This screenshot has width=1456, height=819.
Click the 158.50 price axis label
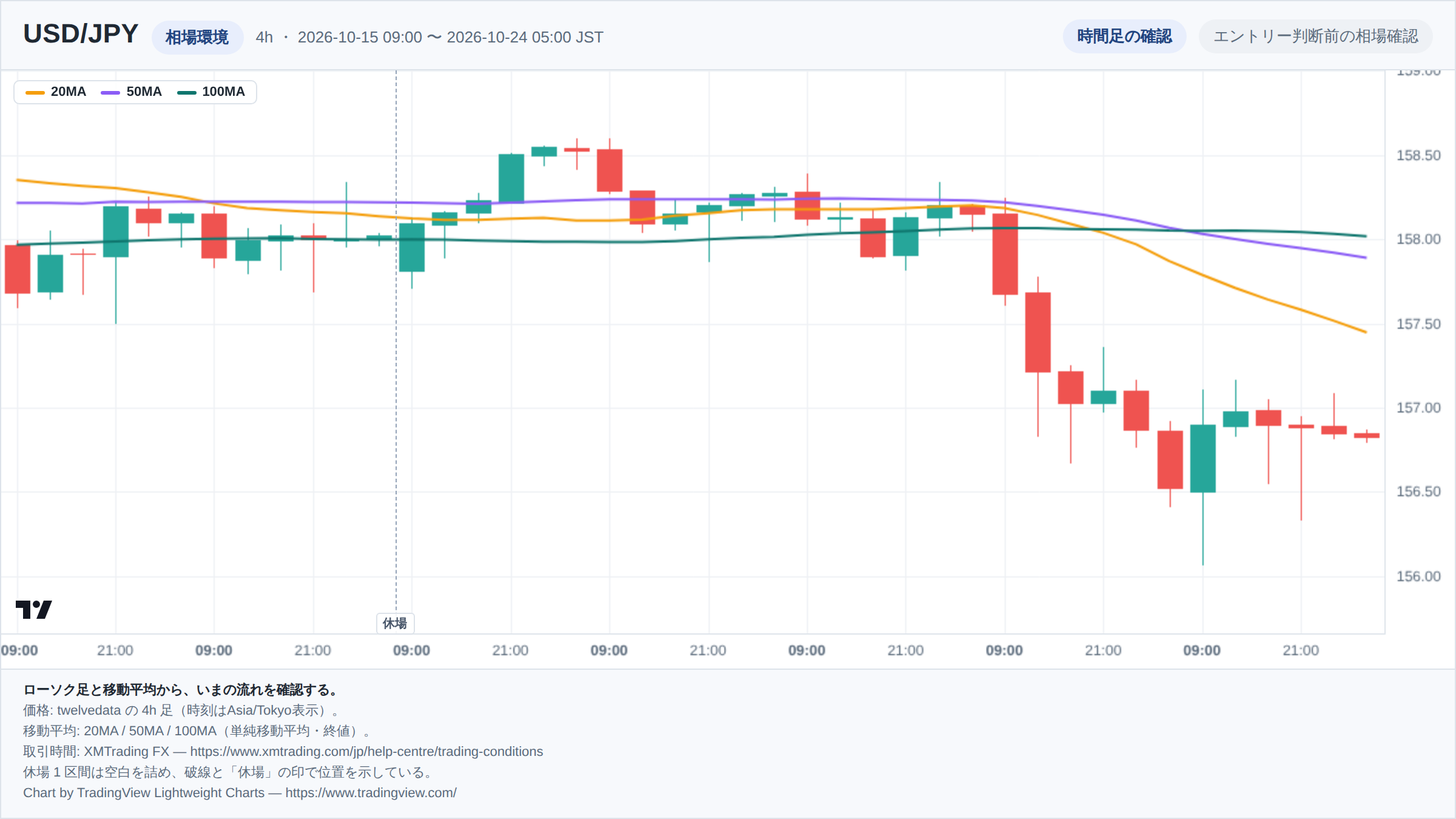(x=1418, y=155)
